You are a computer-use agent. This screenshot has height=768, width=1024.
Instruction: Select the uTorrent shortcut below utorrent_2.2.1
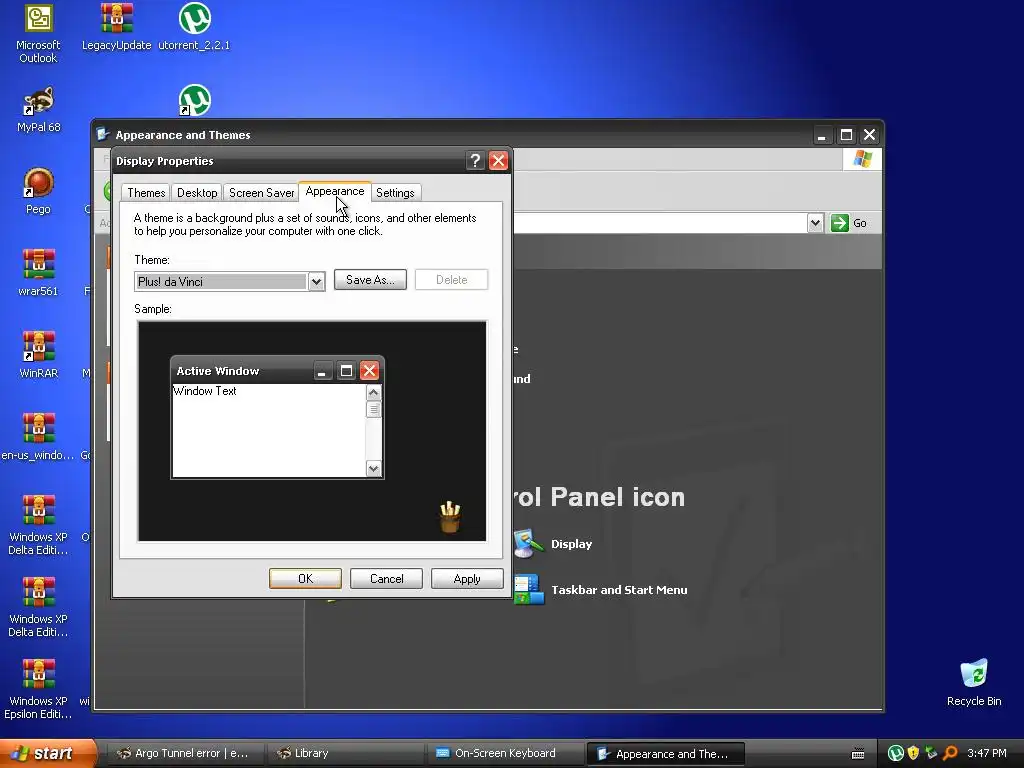[195, 101]
